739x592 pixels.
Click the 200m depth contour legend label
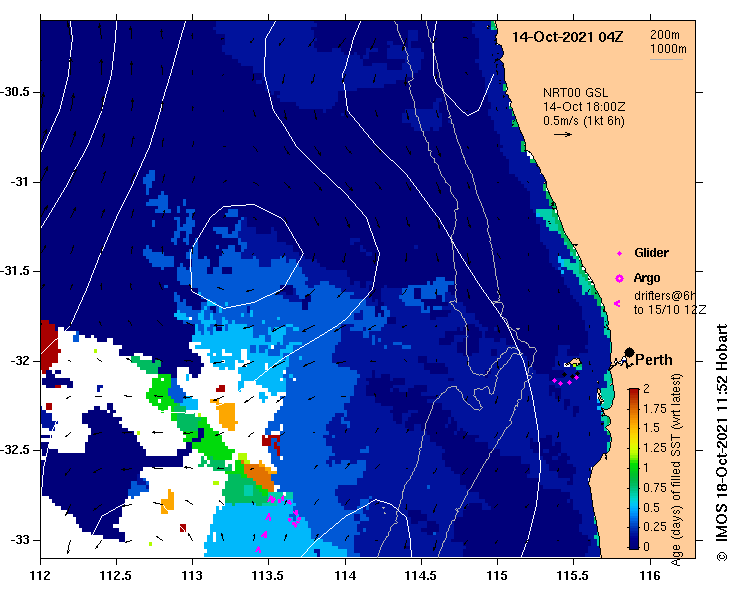(x=665, y=34)
